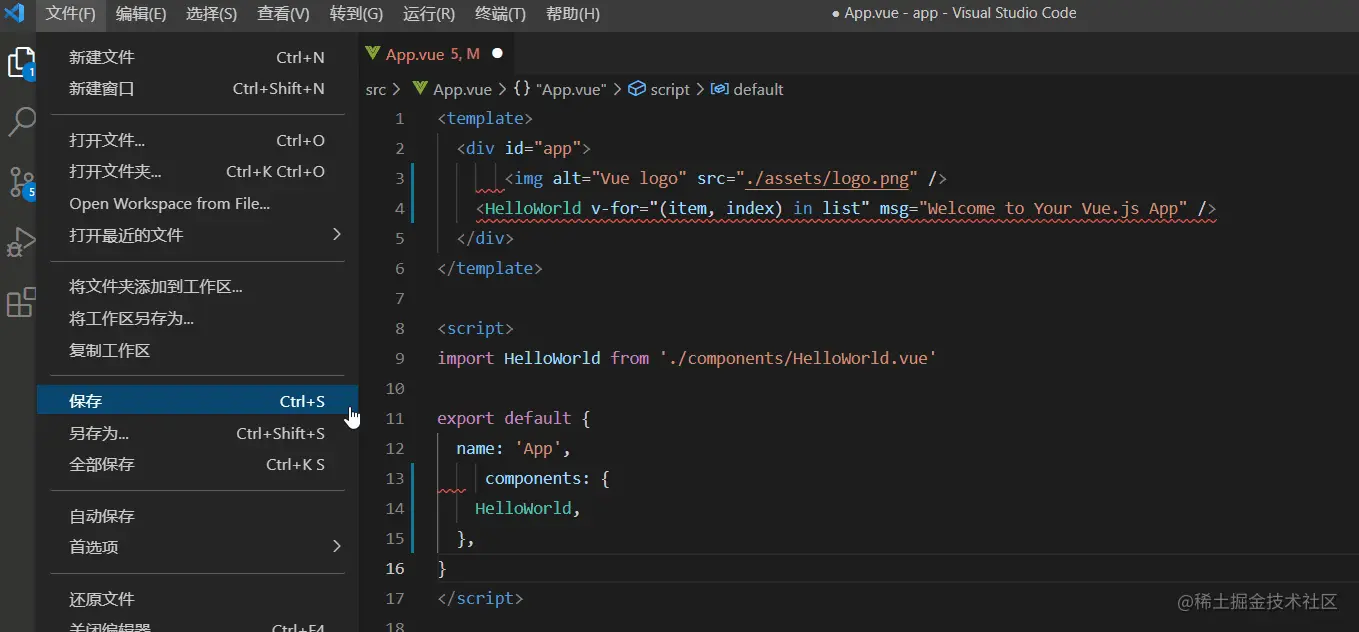Click line number 16 in the gutter

point(395,568)
